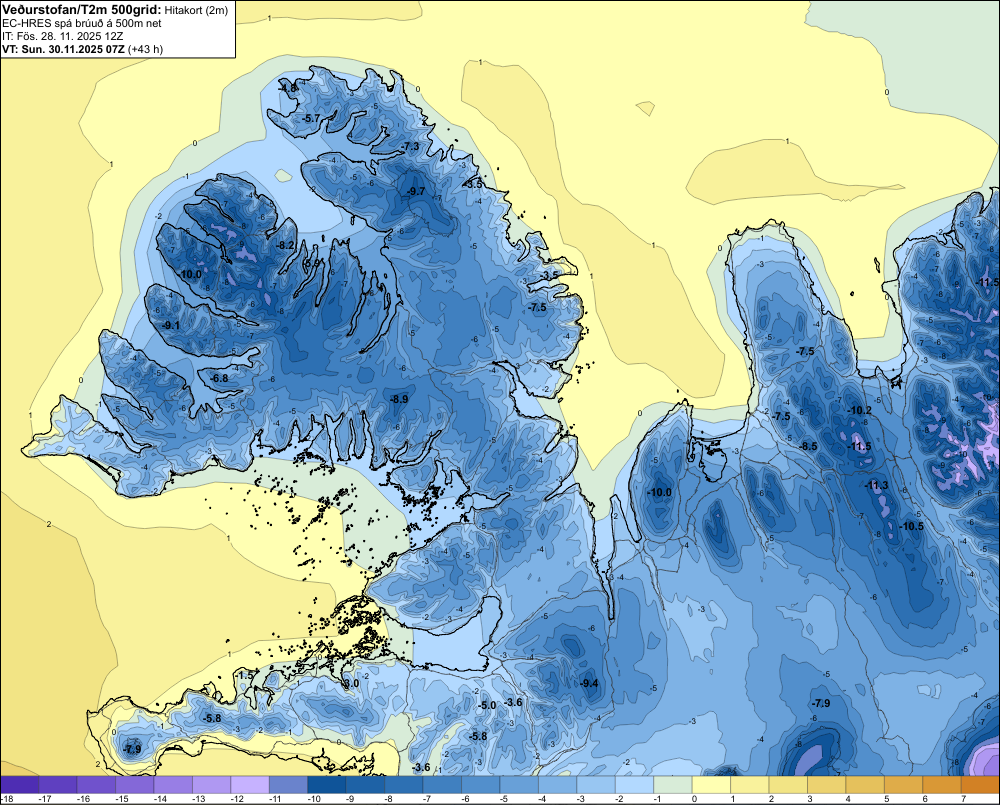This screenshot has width=1000, height=805.
Task: Click the temperature label '-8.5'
Action: tap(809, 447)
